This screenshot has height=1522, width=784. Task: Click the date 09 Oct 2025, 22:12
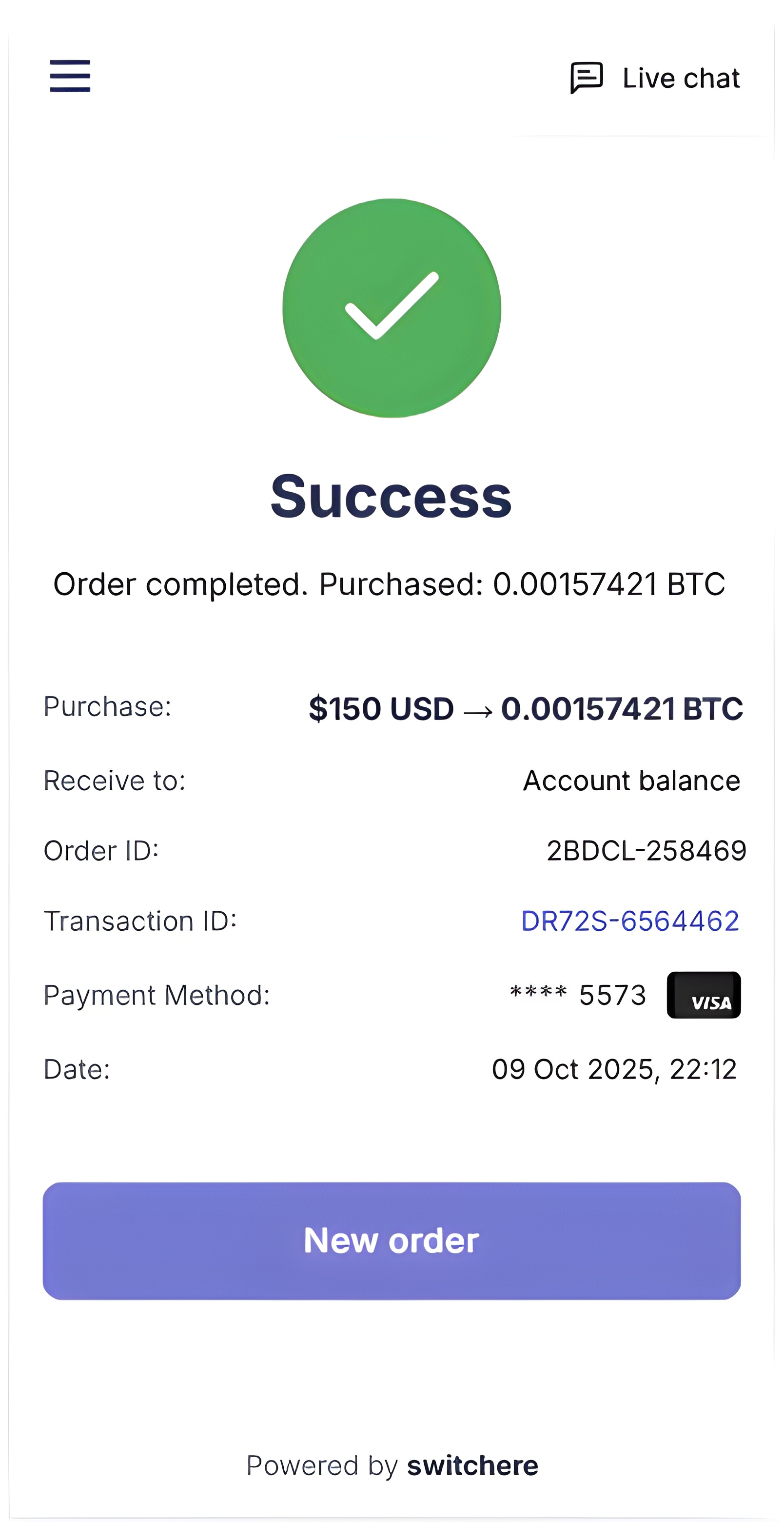pos(614,1069)
